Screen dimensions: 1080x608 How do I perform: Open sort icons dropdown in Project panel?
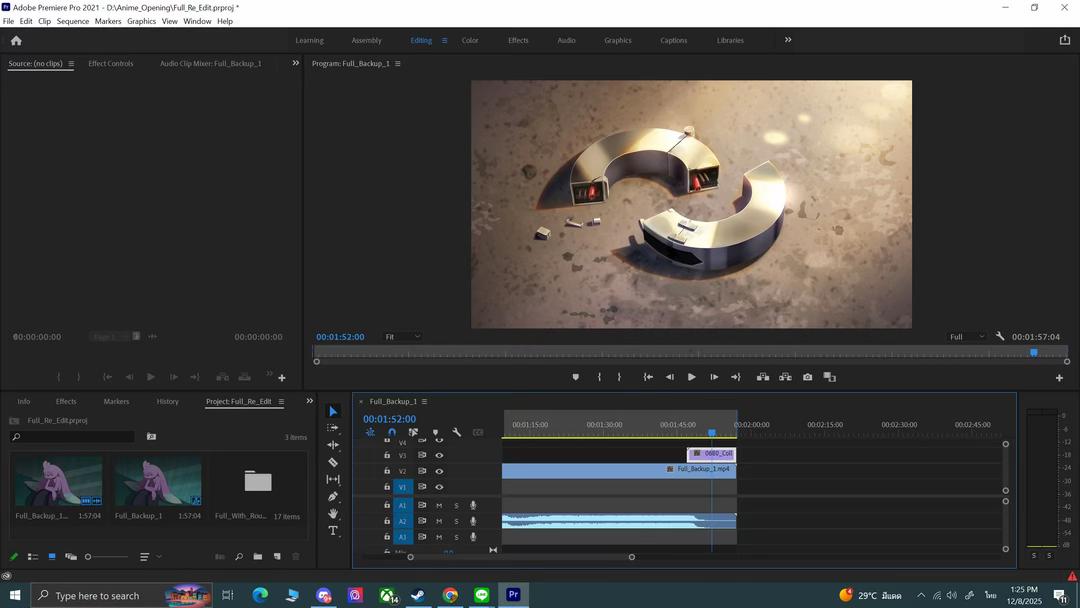150,556
